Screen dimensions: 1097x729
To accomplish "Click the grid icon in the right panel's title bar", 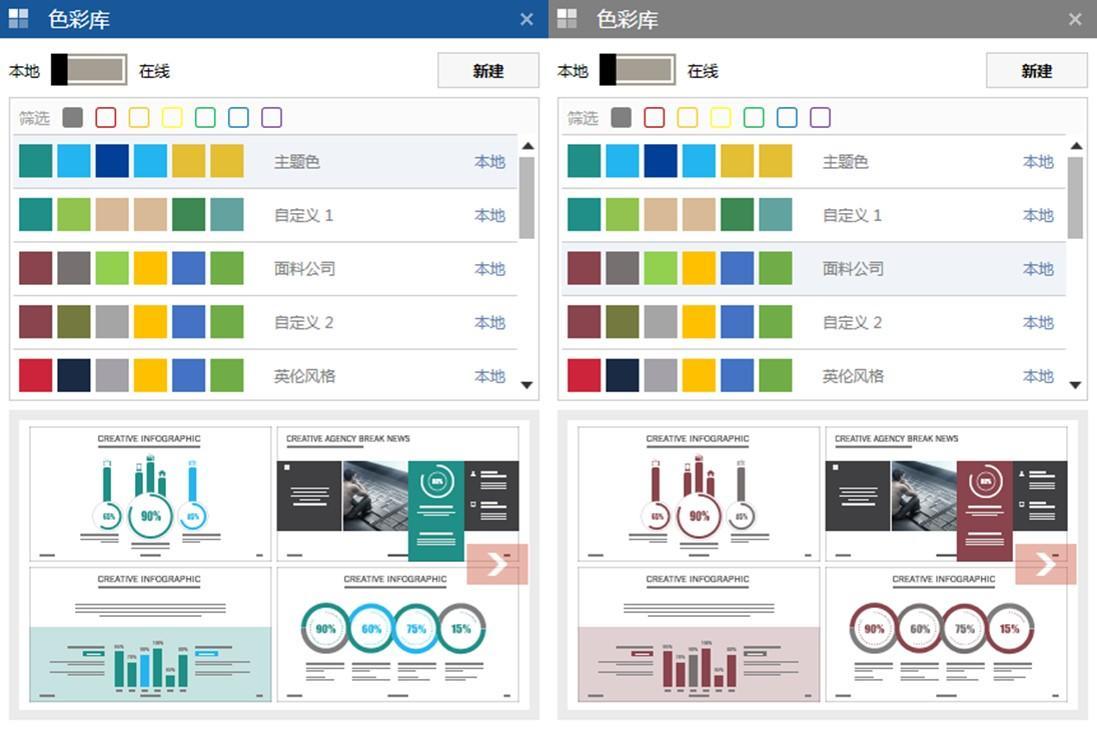I will point(567,19).
